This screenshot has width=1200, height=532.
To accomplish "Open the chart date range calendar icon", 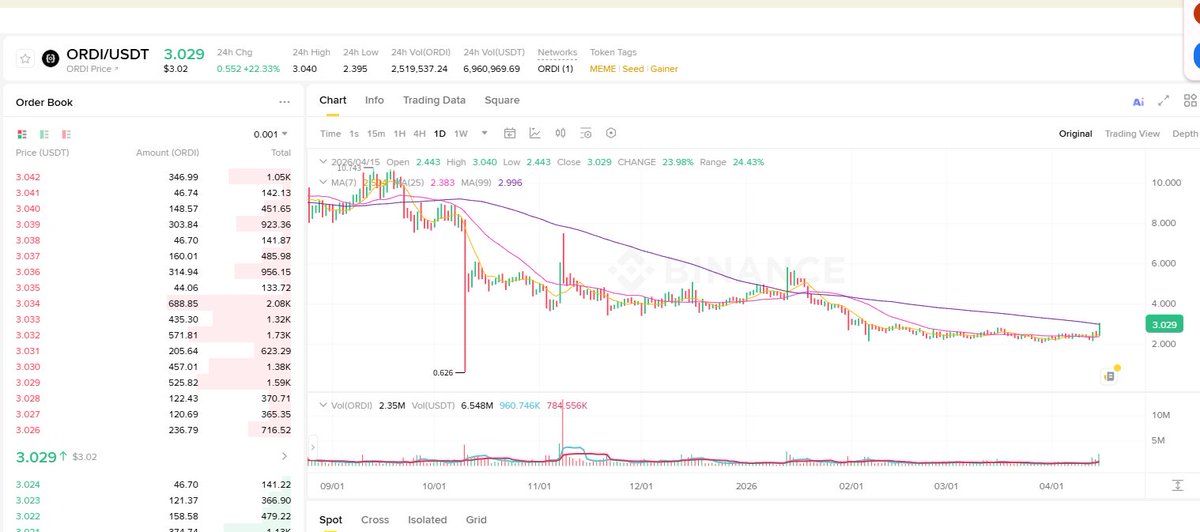I will [509, 133].
